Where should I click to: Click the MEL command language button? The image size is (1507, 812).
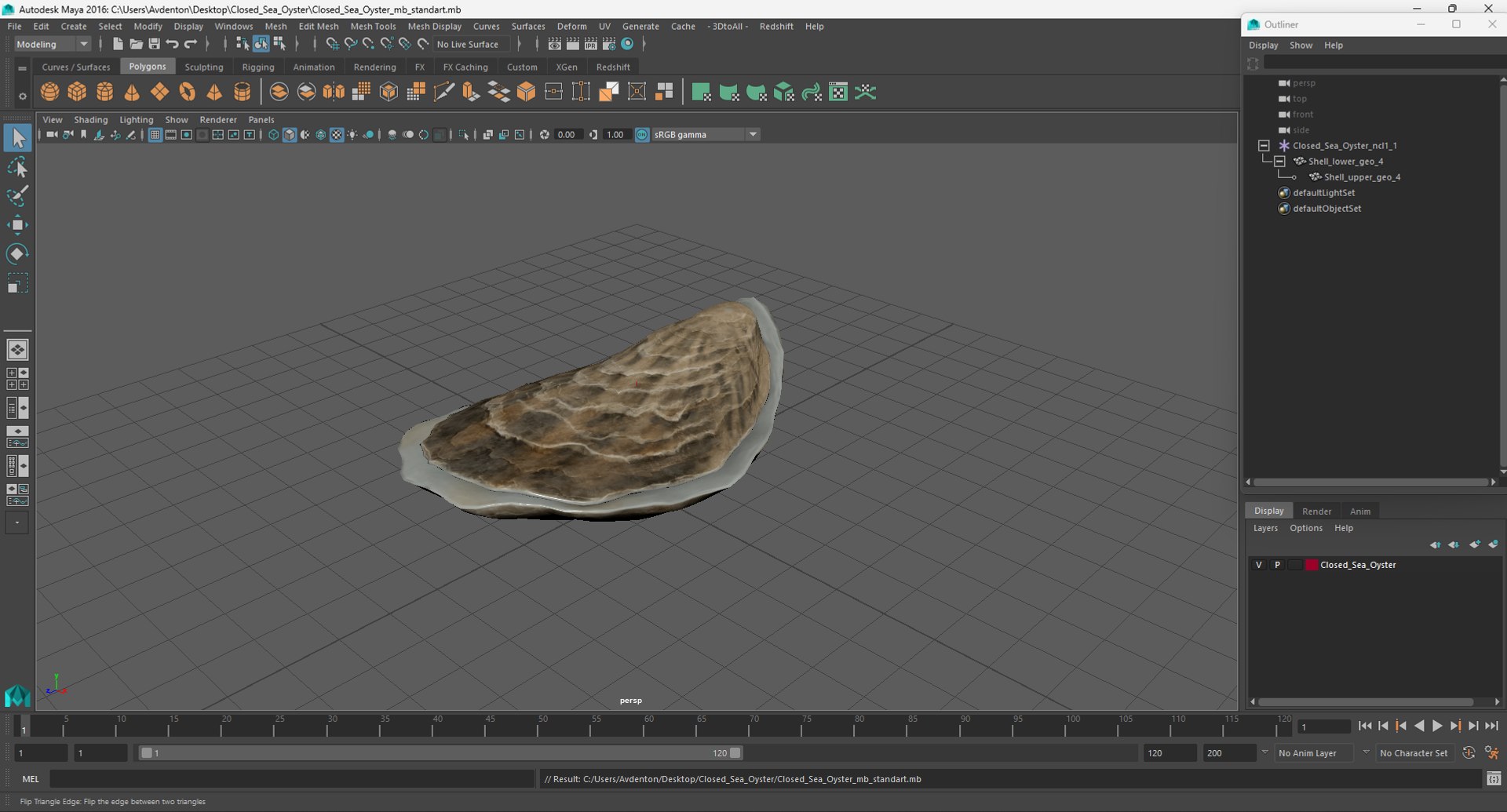pos(31,779)
